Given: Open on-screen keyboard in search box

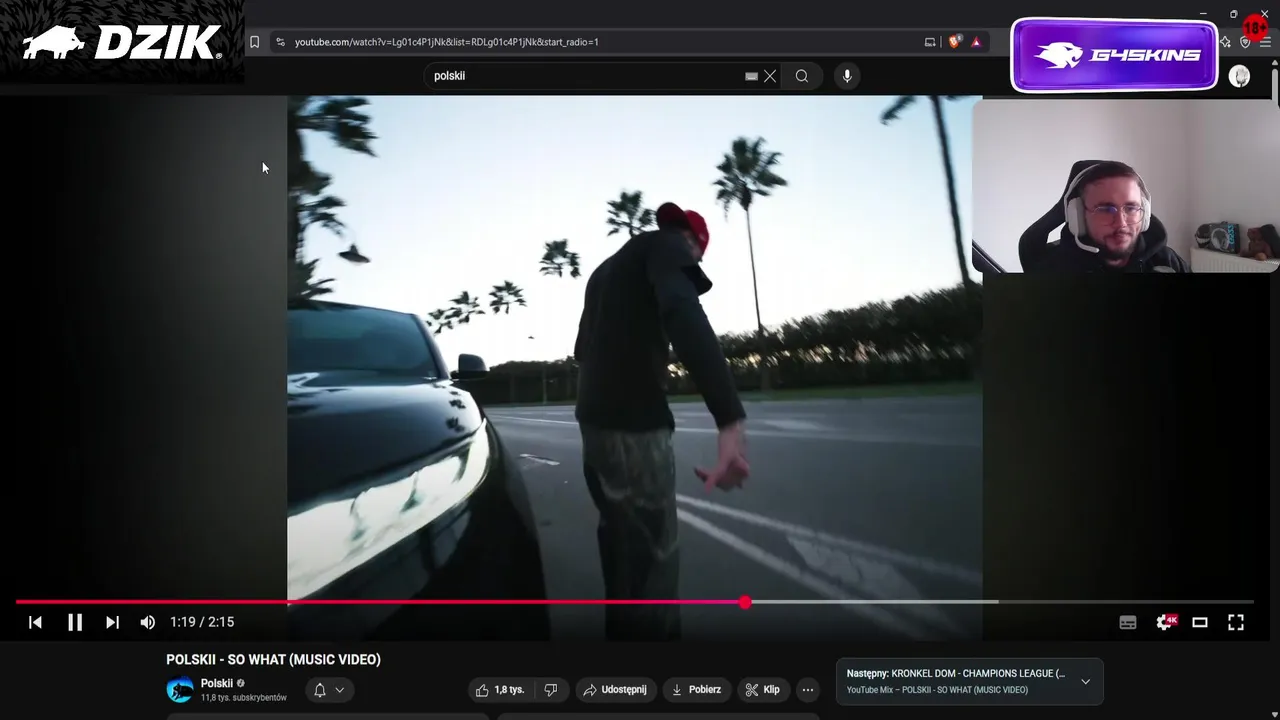Looking at the screenshot, I should click(751, 76).
